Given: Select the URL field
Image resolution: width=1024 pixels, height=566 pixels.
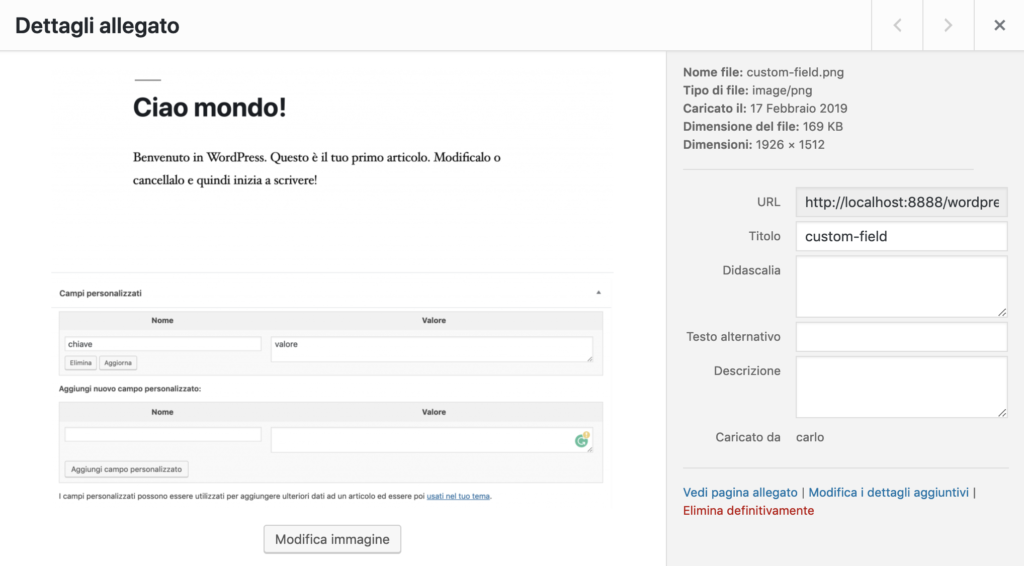Looking at the screenshot, I should 901,202.
